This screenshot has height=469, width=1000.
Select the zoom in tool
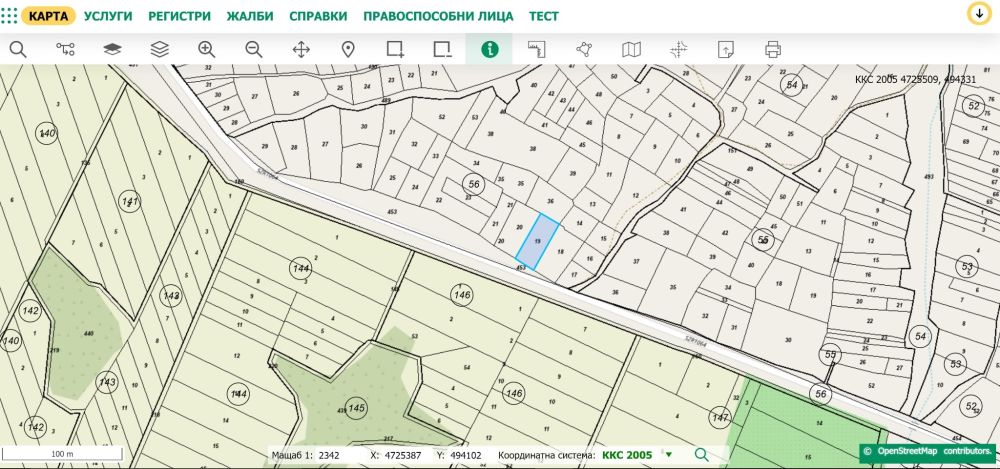(x=207, y=49)
